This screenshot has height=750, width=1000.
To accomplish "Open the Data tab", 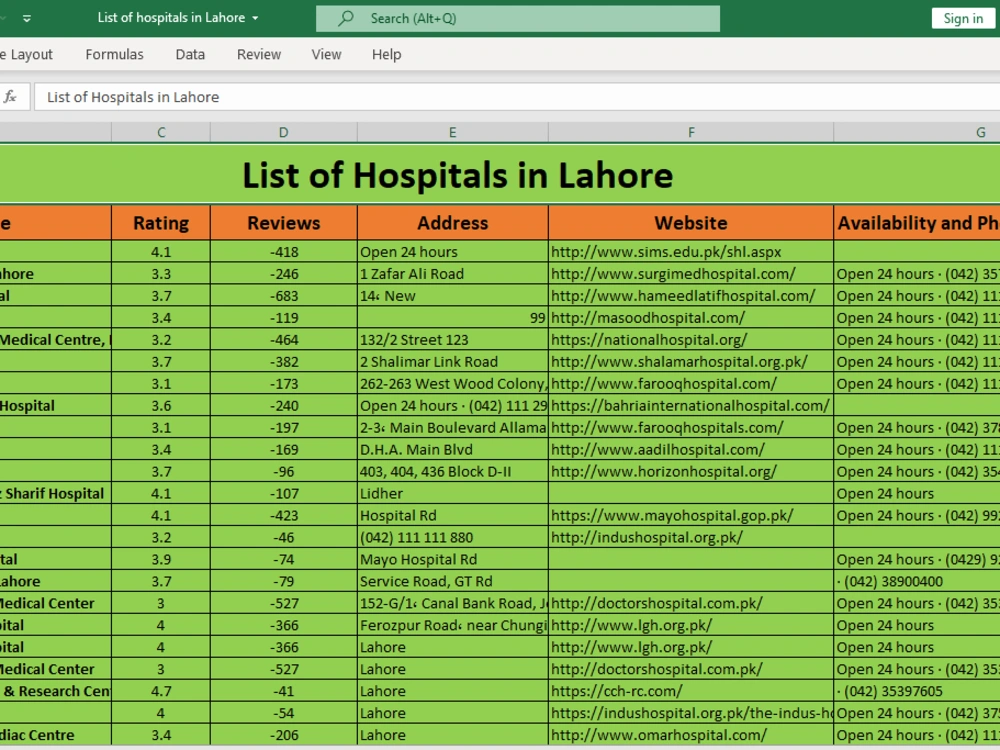I will click(x=190, y=54).
